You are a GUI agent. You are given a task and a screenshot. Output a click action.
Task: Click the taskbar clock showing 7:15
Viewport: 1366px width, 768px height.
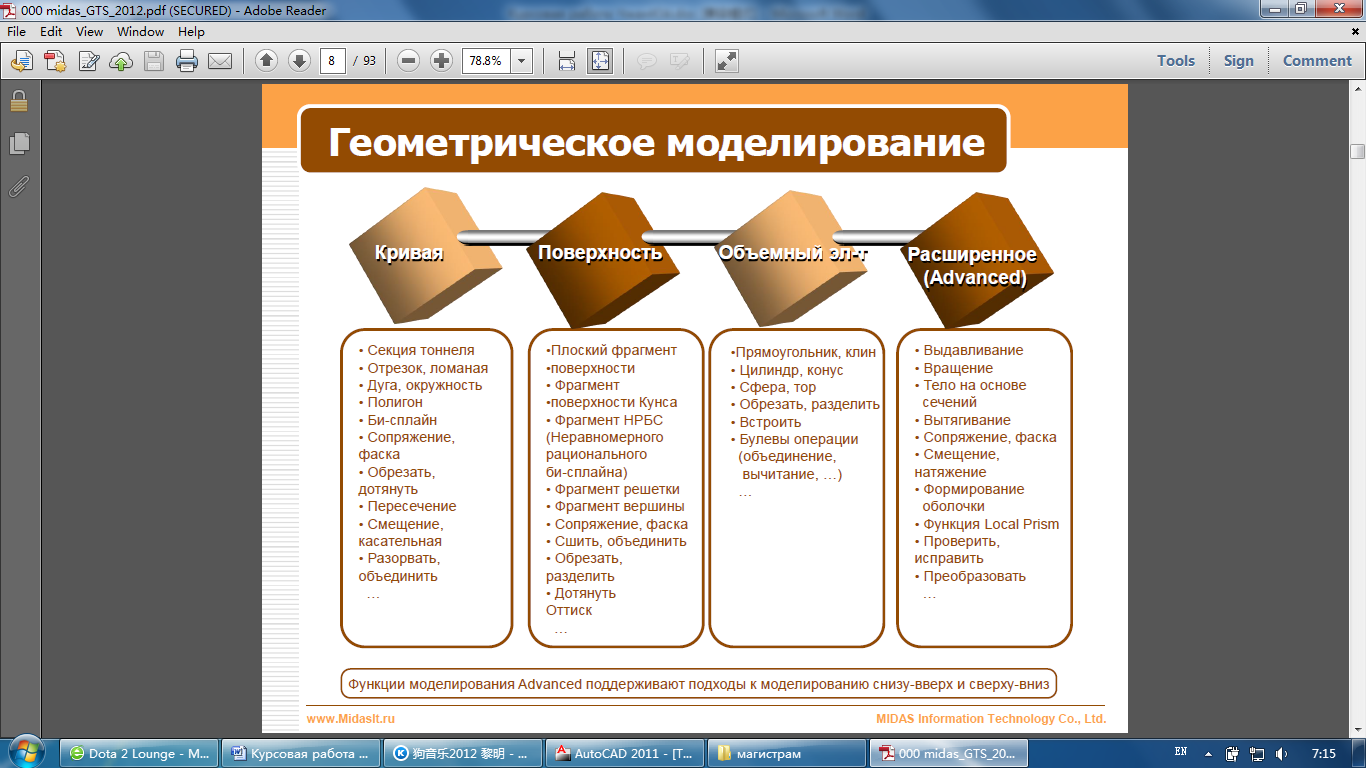1324,753
